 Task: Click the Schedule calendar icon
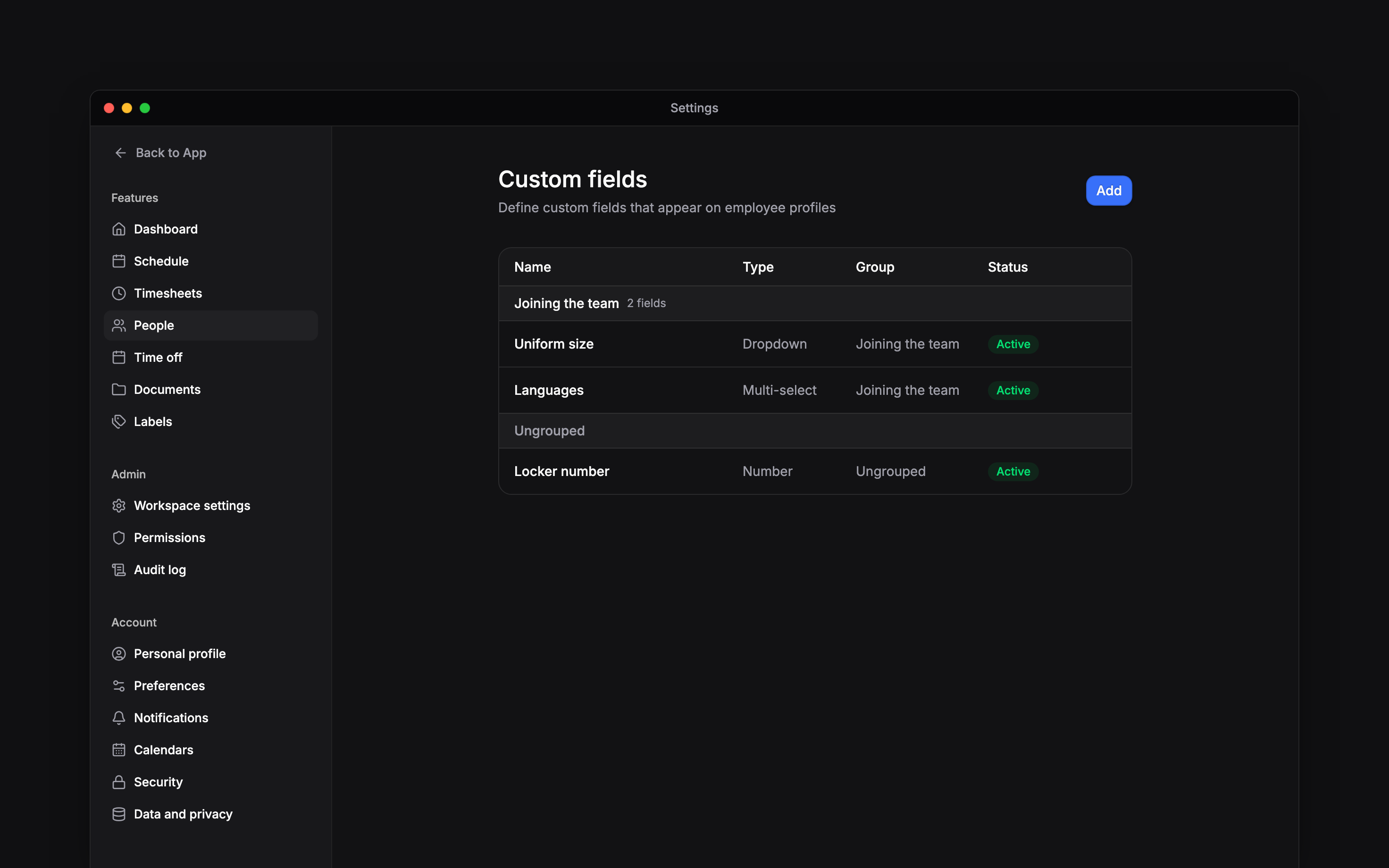pyautogui.click(x=119, y=261)
